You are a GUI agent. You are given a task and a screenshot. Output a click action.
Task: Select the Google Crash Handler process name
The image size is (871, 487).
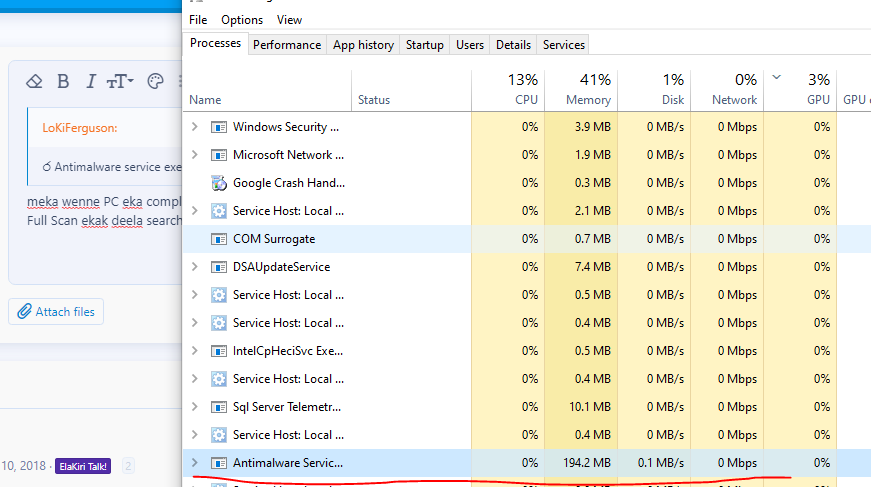[289, 183]
